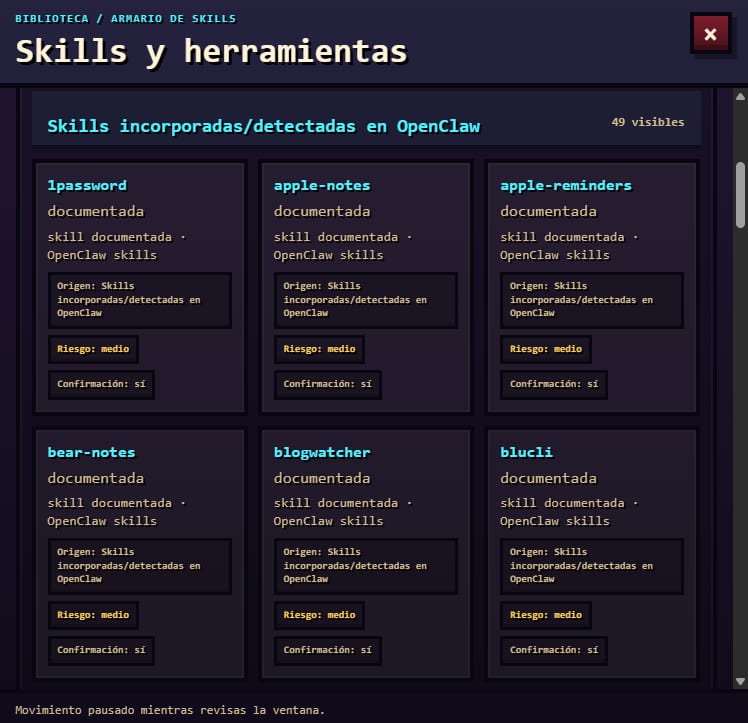Click Riesgo: medio tag on apple-notes
The height and width of the screenshot is (723, 748).
coord(319,349)
